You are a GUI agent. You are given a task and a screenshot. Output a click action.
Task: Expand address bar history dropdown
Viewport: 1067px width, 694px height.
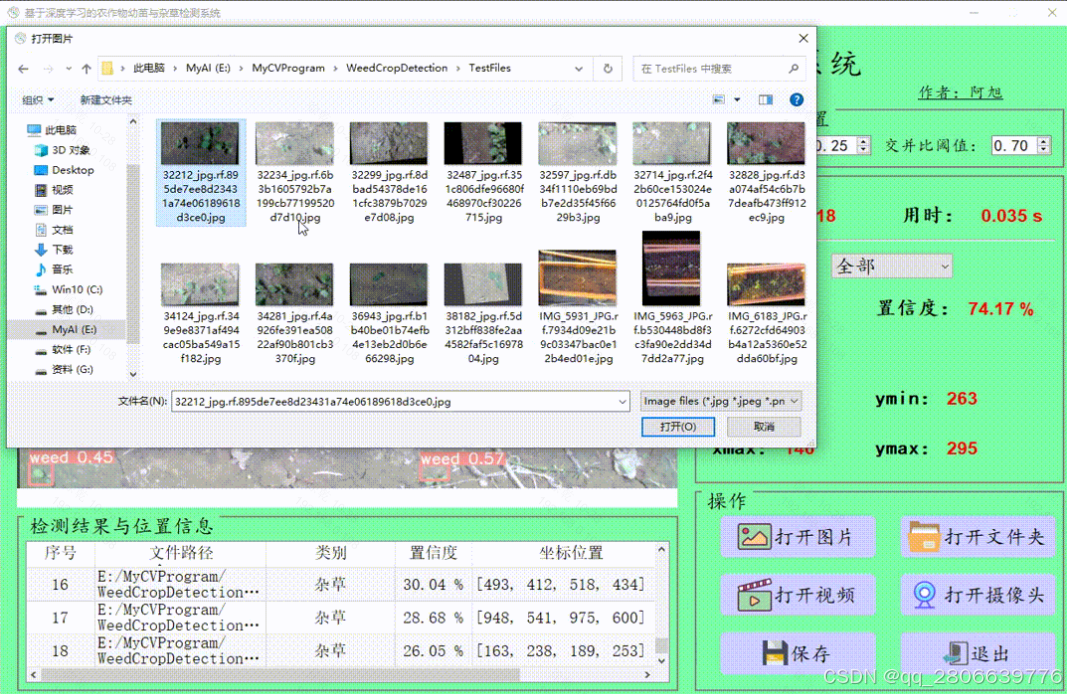[x=578, y=69]
